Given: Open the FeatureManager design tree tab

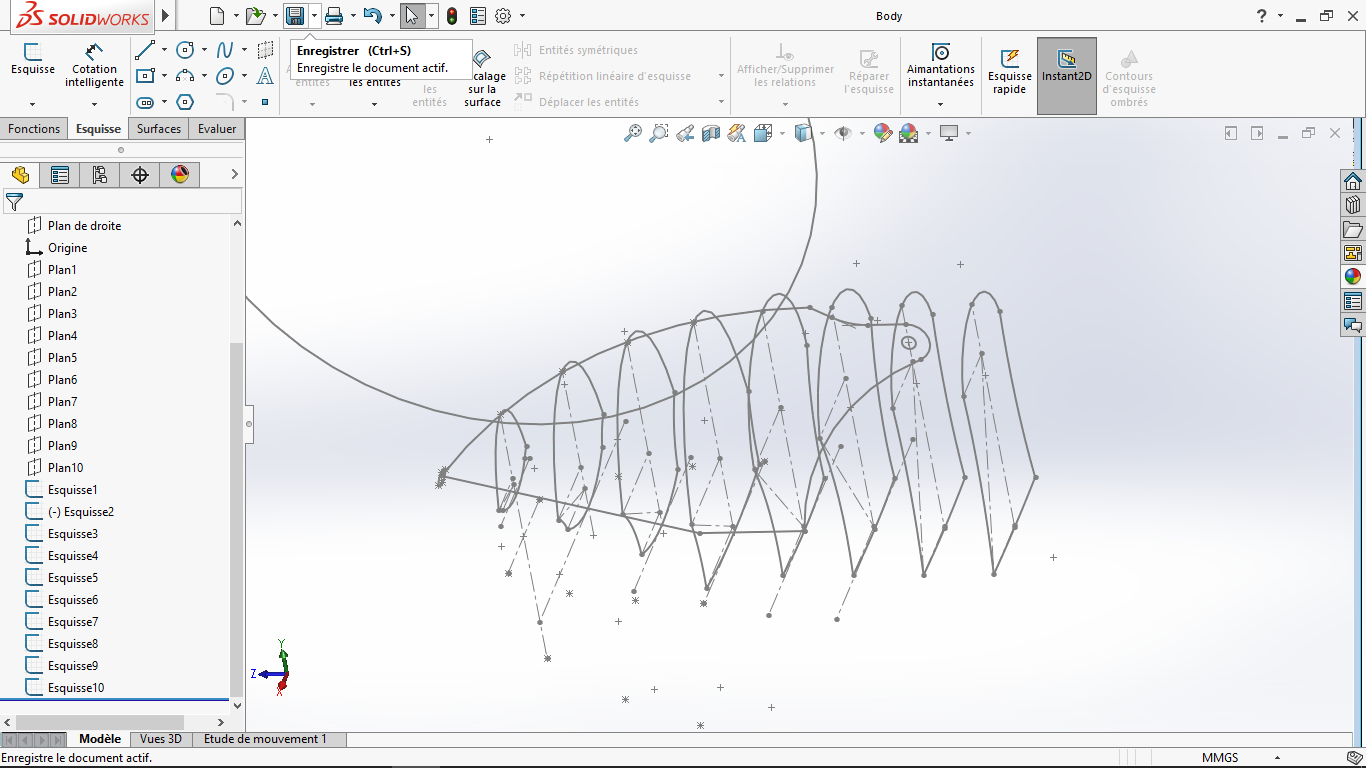Looking at the screenshot, I should (x=20, y=175).
